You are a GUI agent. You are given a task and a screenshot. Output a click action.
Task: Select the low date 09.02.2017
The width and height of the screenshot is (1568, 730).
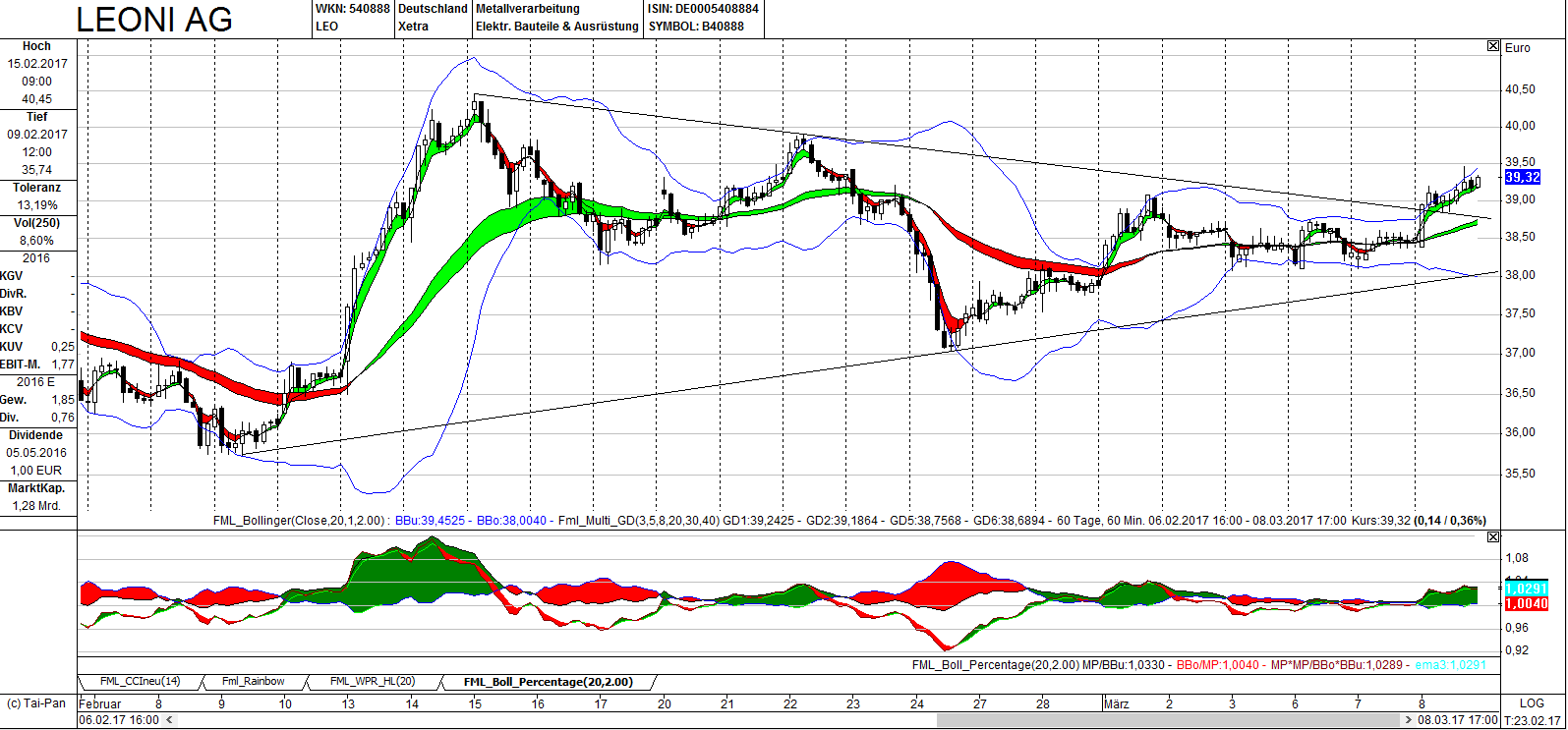click(x=37, y=135)
